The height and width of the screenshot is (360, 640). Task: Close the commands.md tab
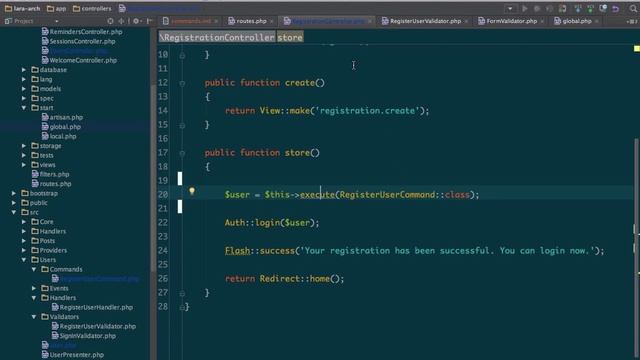[216, 21]
